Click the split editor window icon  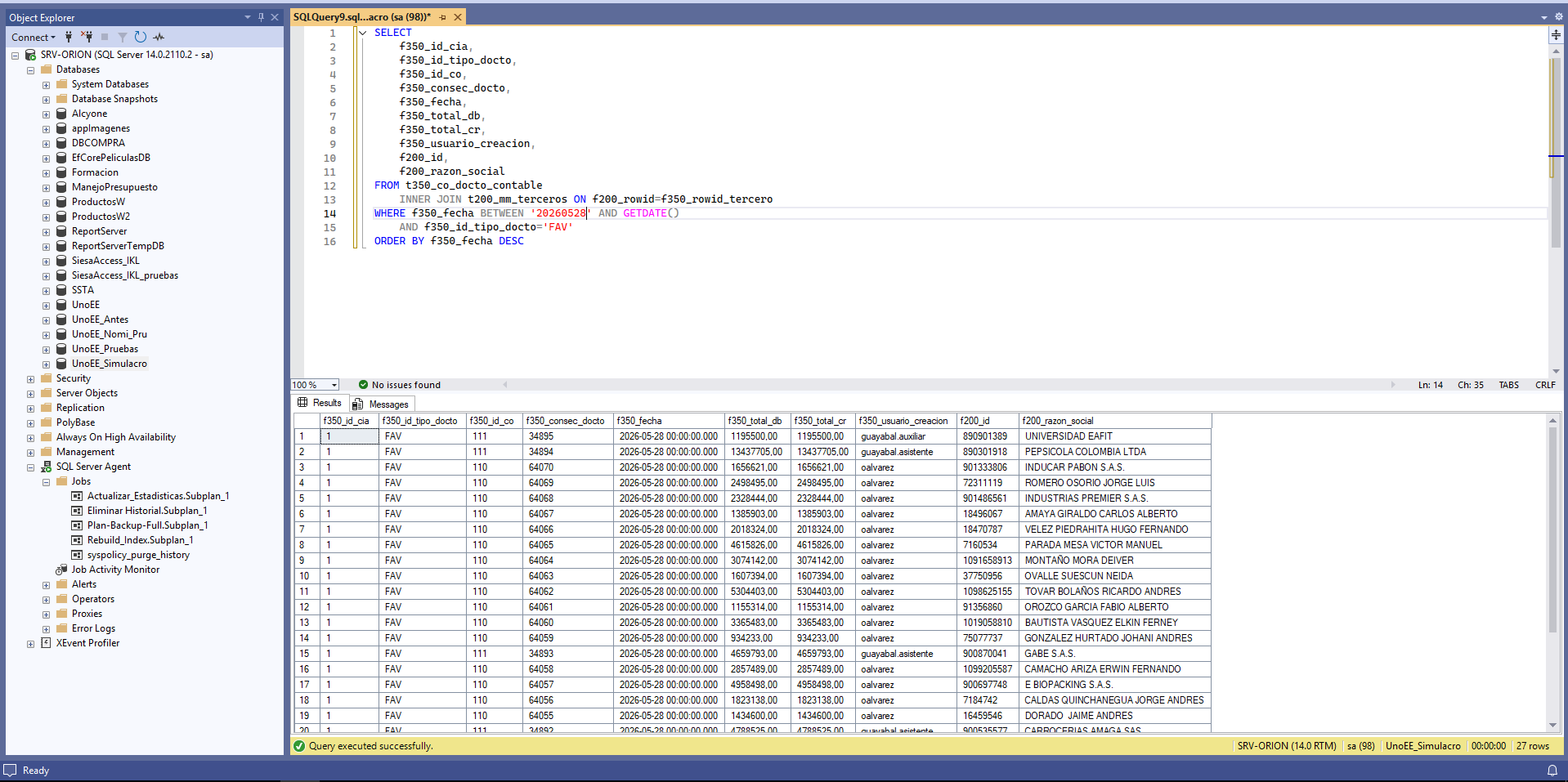[1556, 35]
